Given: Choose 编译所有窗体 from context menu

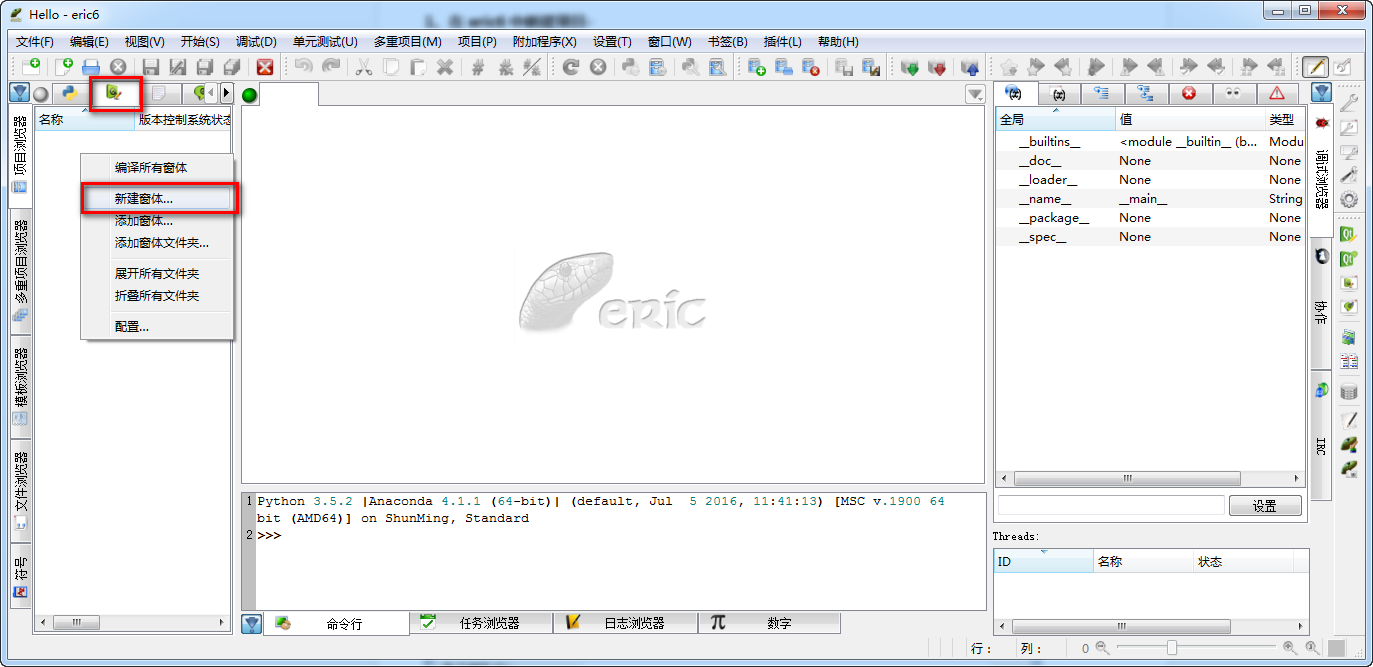Looking at the screenshot, I should click(x=157, y=167).
